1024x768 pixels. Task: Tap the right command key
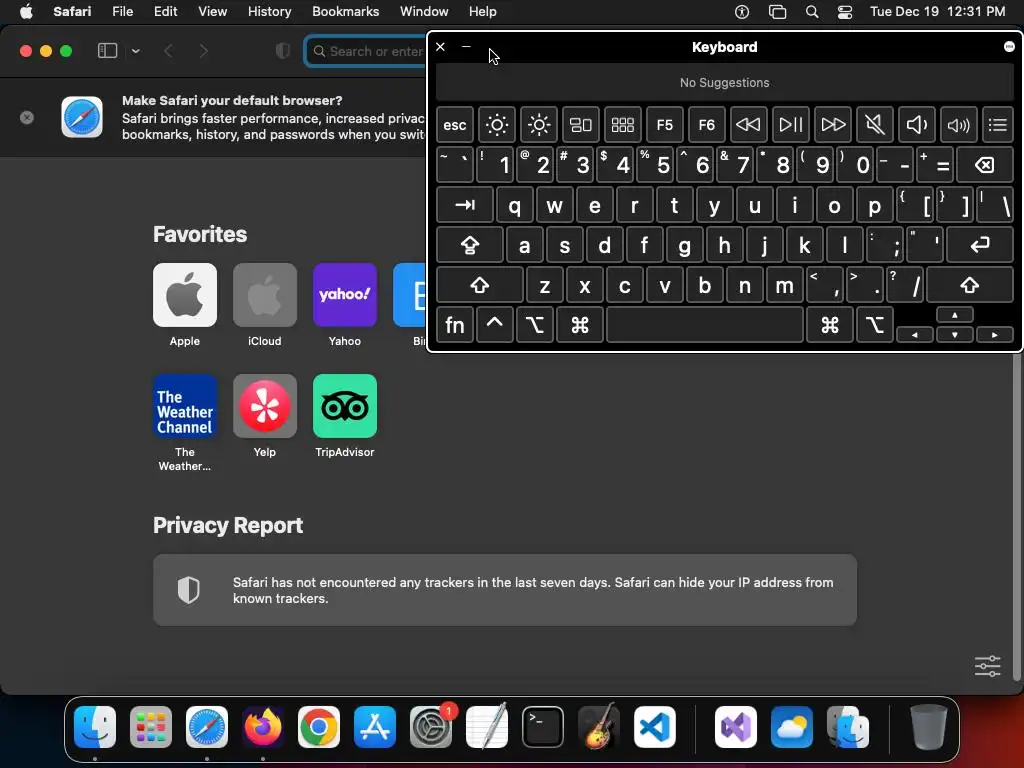coord(829,325)
